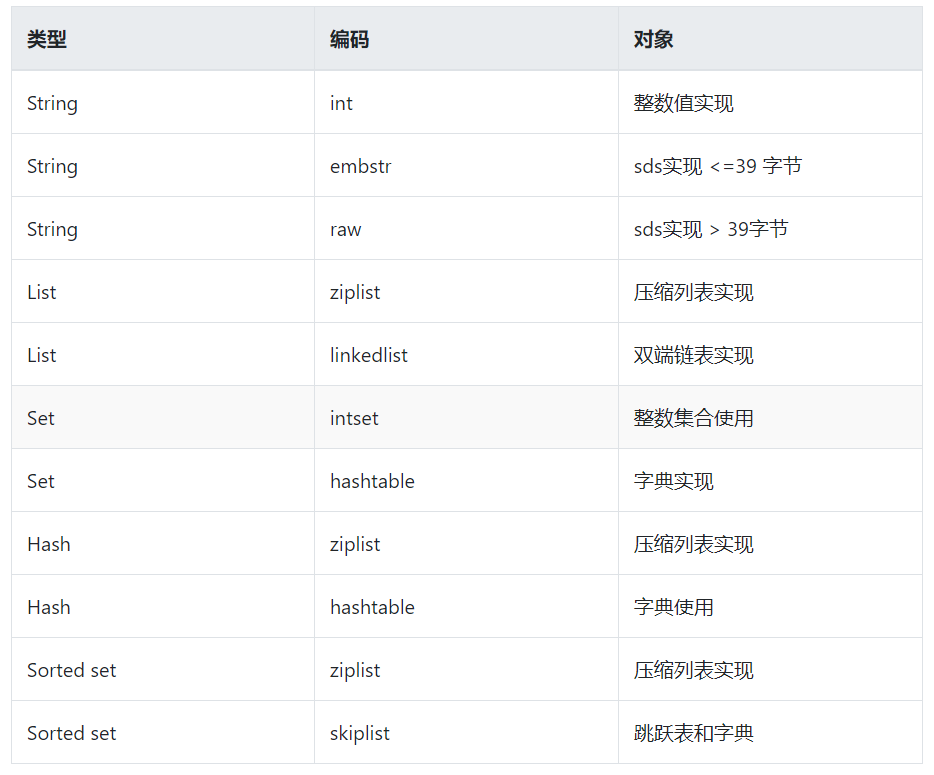This screenshot has width=934, height=775.
Task: Select the 双端链表实现 cell
Action: 693,355
